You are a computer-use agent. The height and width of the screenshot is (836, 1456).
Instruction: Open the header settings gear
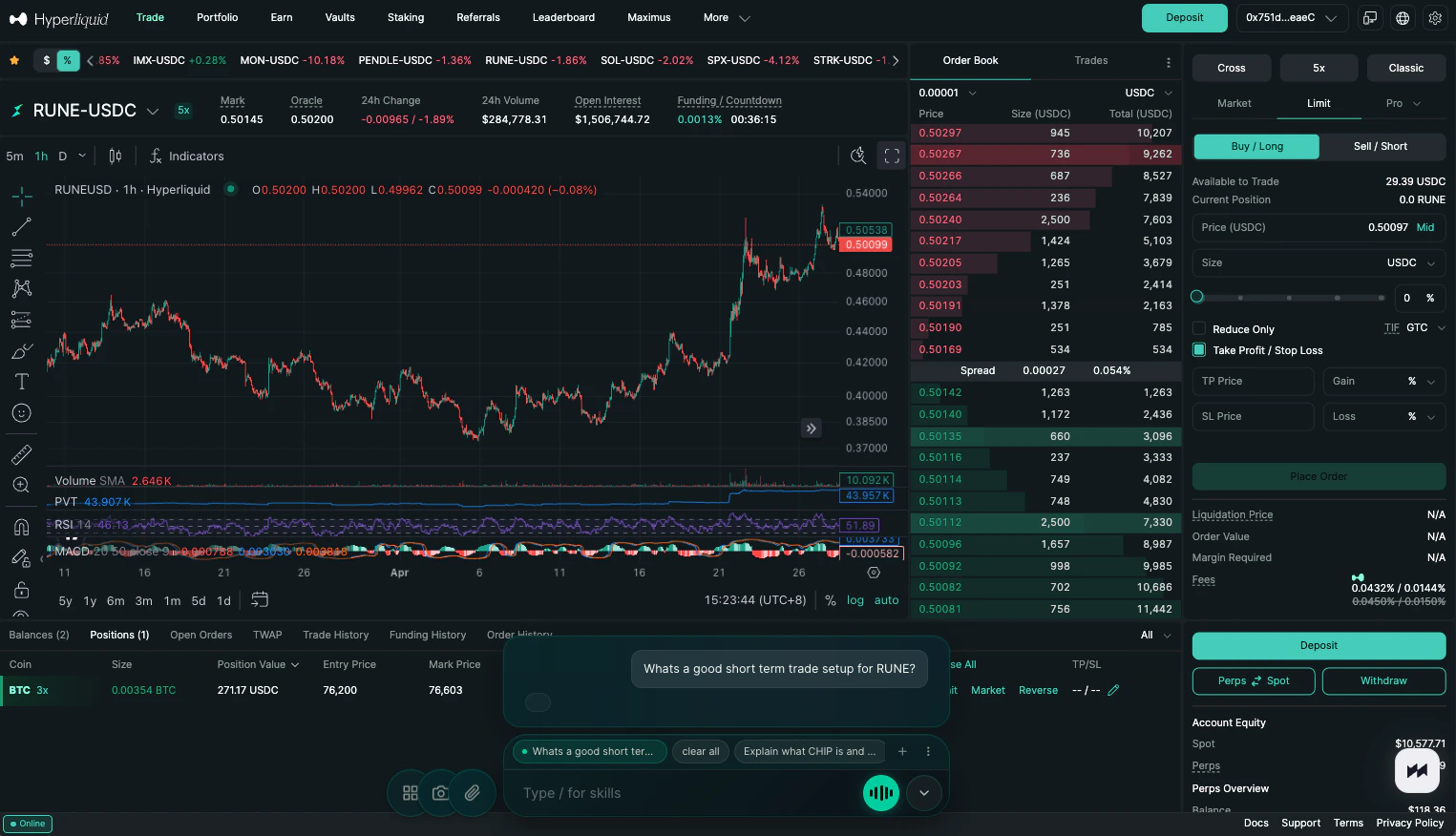(1435, 18)
